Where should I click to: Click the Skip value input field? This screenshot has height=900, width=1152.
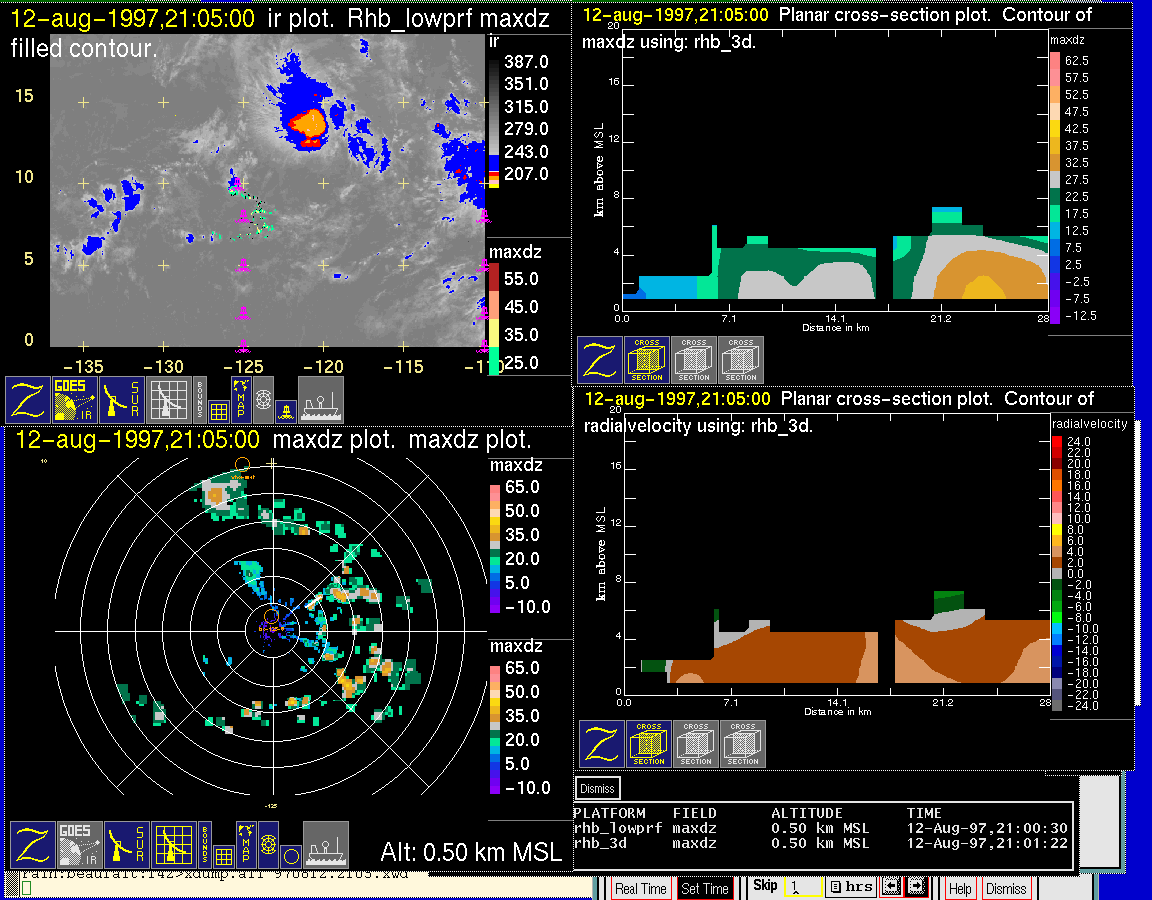click(x=801, y=887)
